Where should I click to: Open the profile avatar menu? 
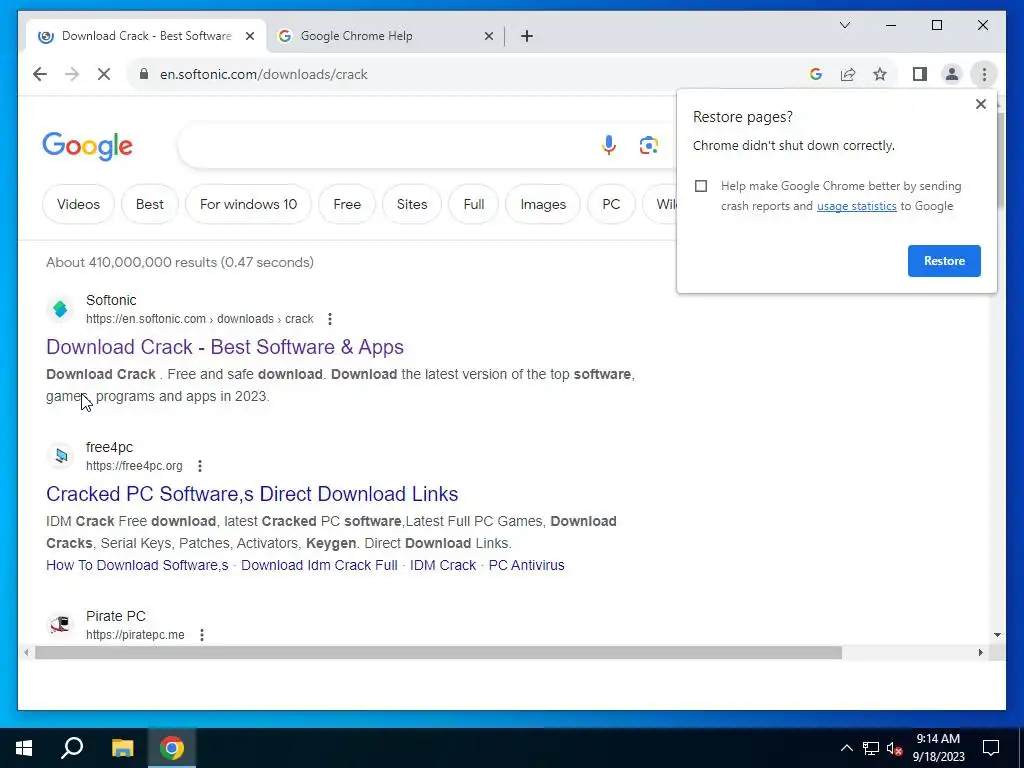[952, 74]
